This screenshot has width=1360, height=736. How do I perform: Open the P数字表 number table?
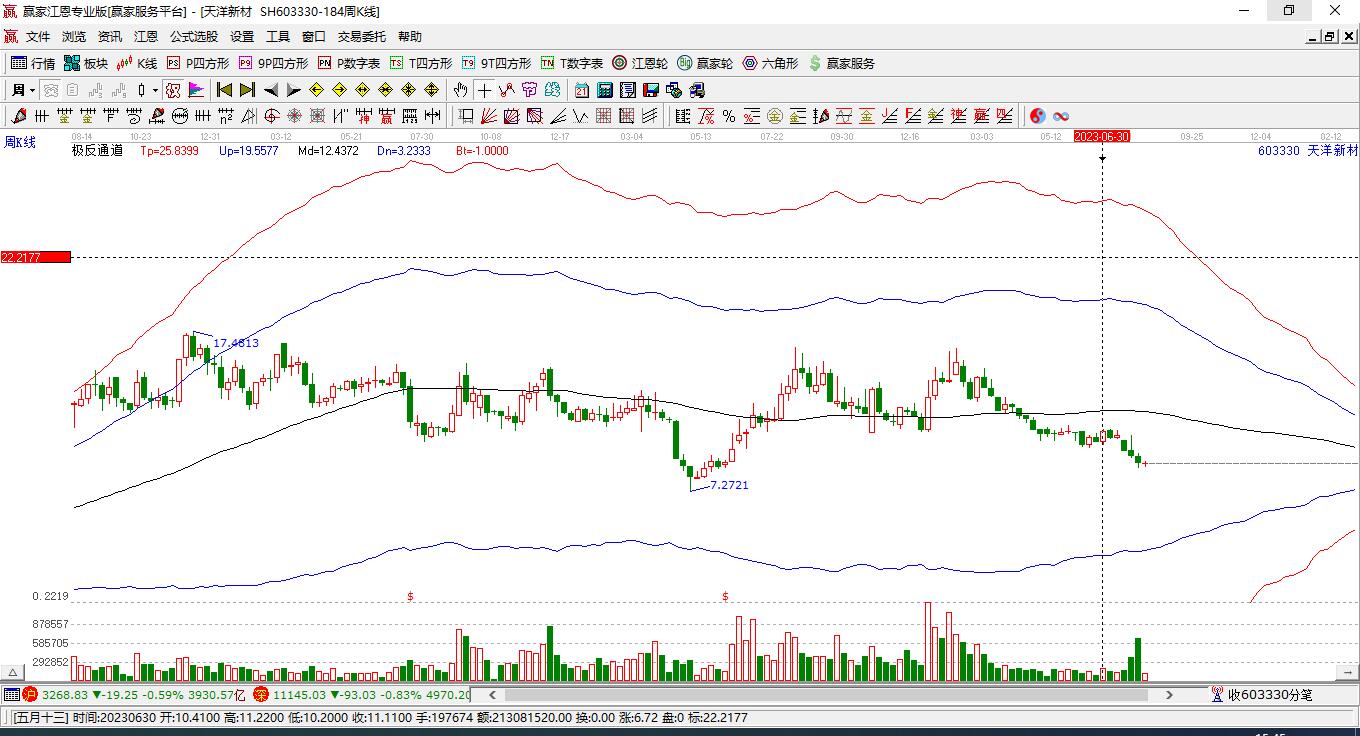(349, 63)
